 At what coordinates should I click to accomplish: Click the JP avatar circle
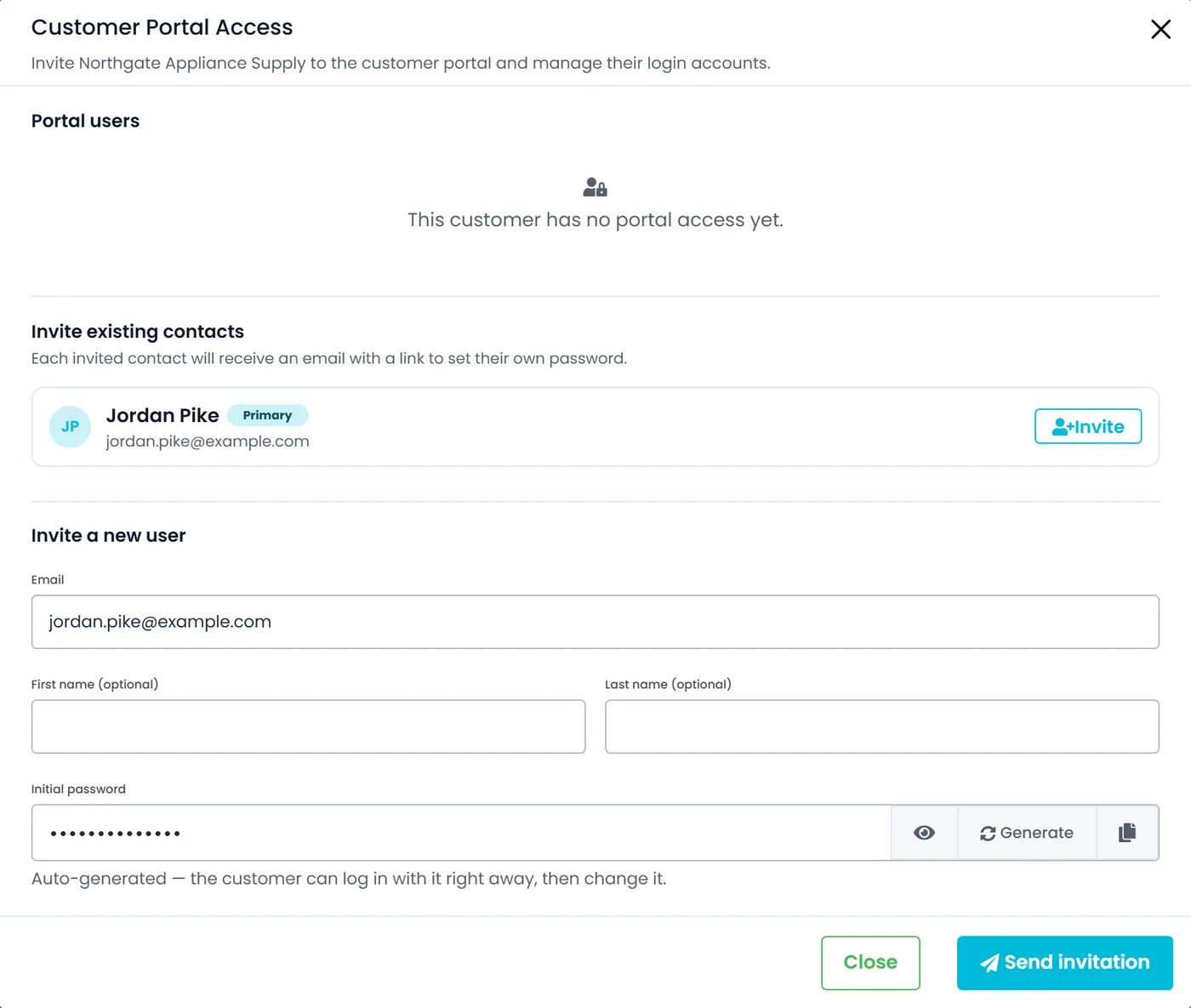coord(70,427)
